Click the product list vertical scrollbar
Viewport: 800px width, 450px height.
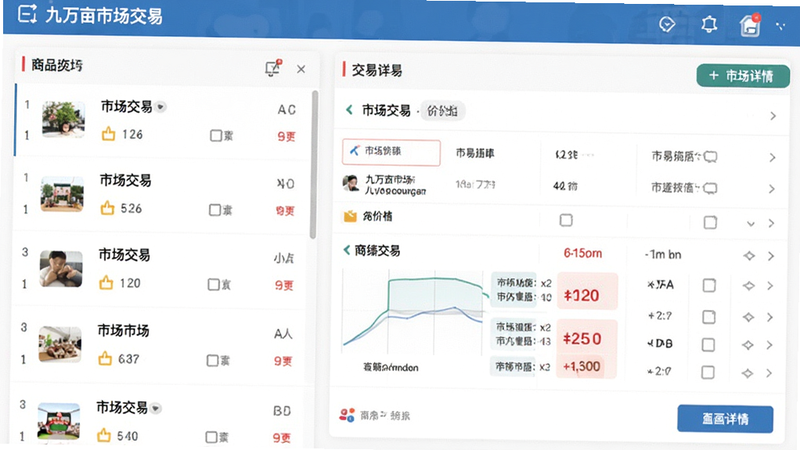314,164
